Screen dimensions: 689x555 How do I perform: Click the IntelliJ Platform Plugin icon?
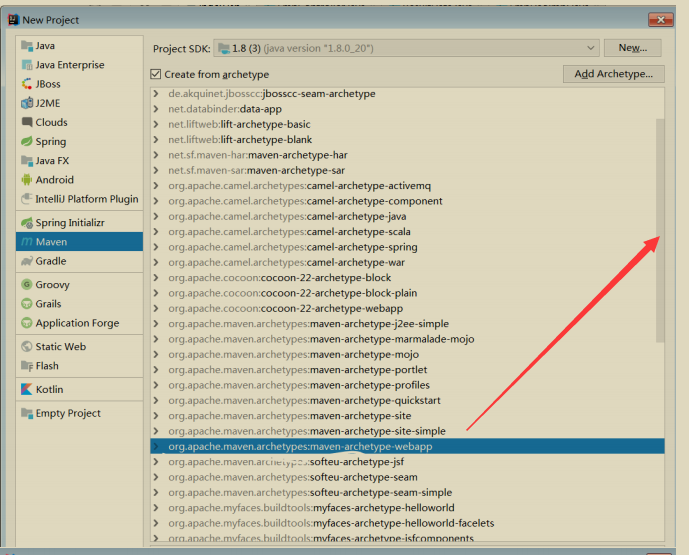pyautogui.click(x=27, y=199)
